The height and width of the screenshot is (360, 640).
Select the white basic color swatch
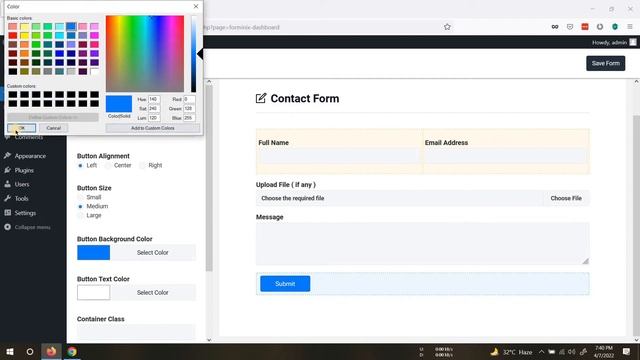pos(94,71)
